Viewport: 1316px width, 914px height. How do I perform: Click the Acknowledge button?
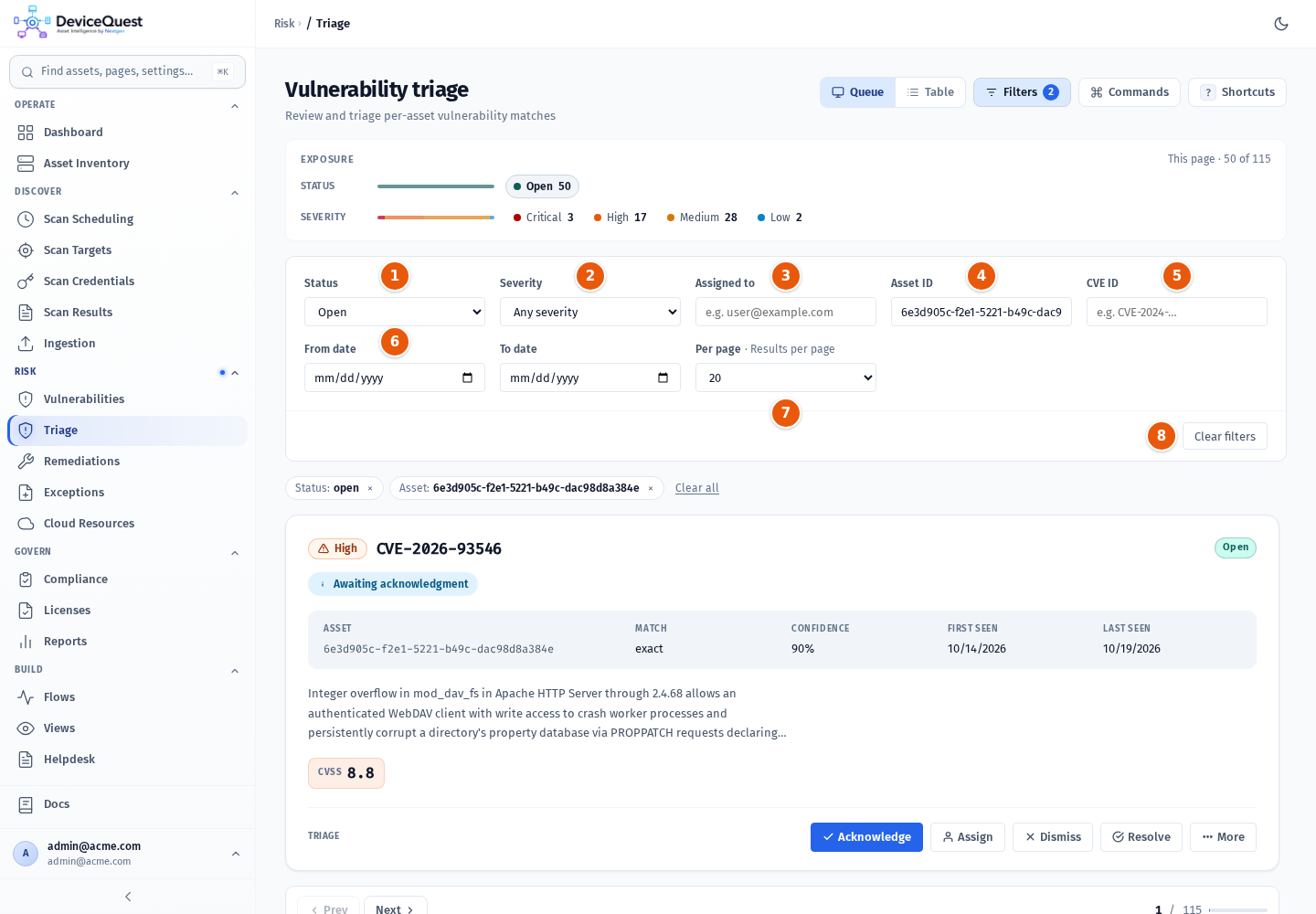coord(866,837)
